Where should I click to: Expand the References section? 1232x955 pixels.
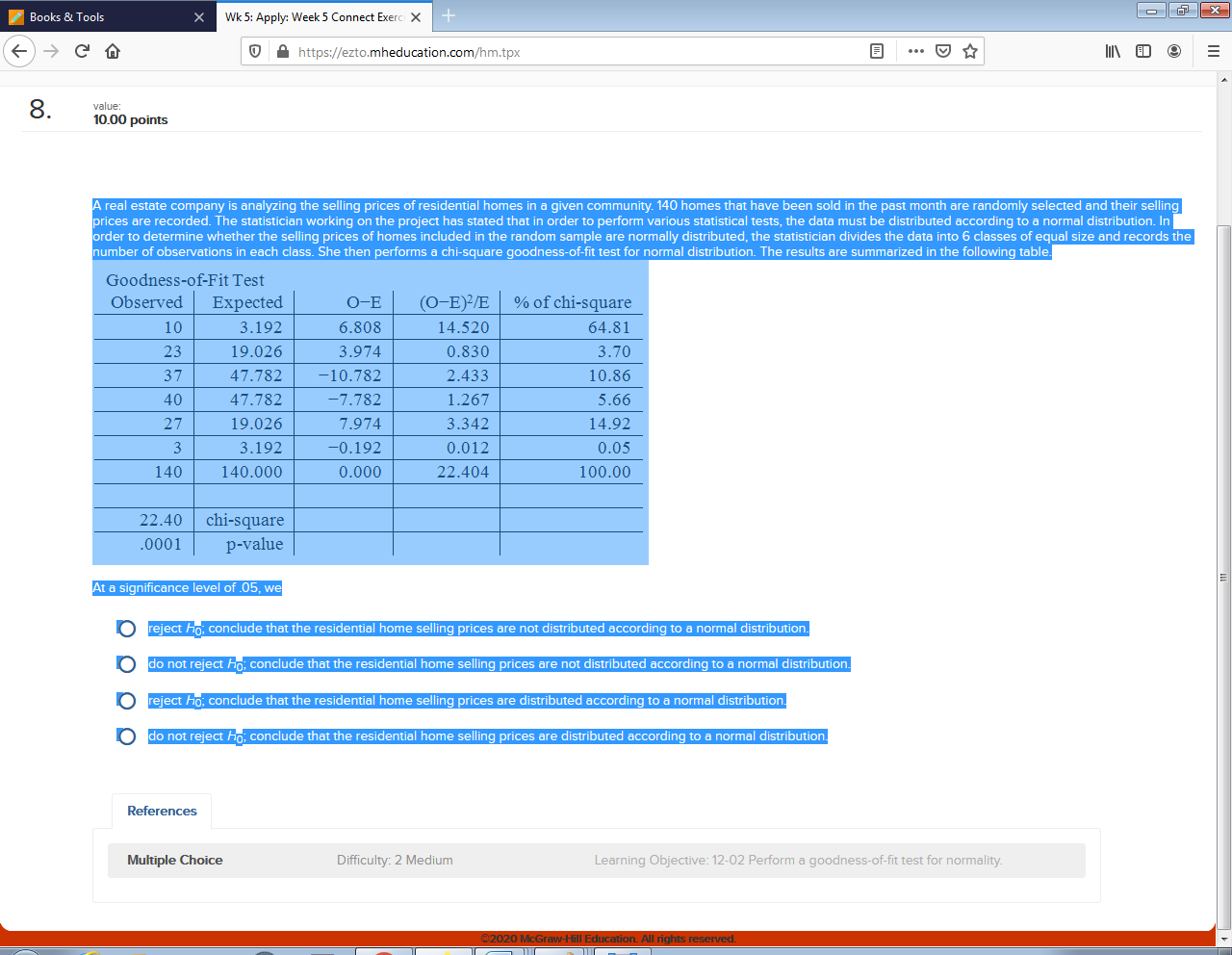pos(161,811)
